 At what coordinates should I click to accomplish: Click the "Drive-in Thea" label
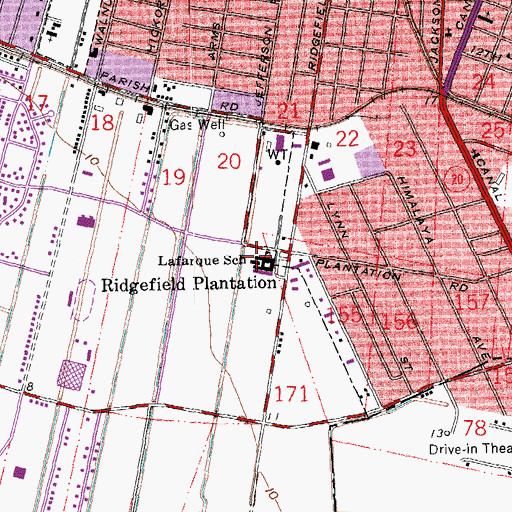click(x=470, y=449)
